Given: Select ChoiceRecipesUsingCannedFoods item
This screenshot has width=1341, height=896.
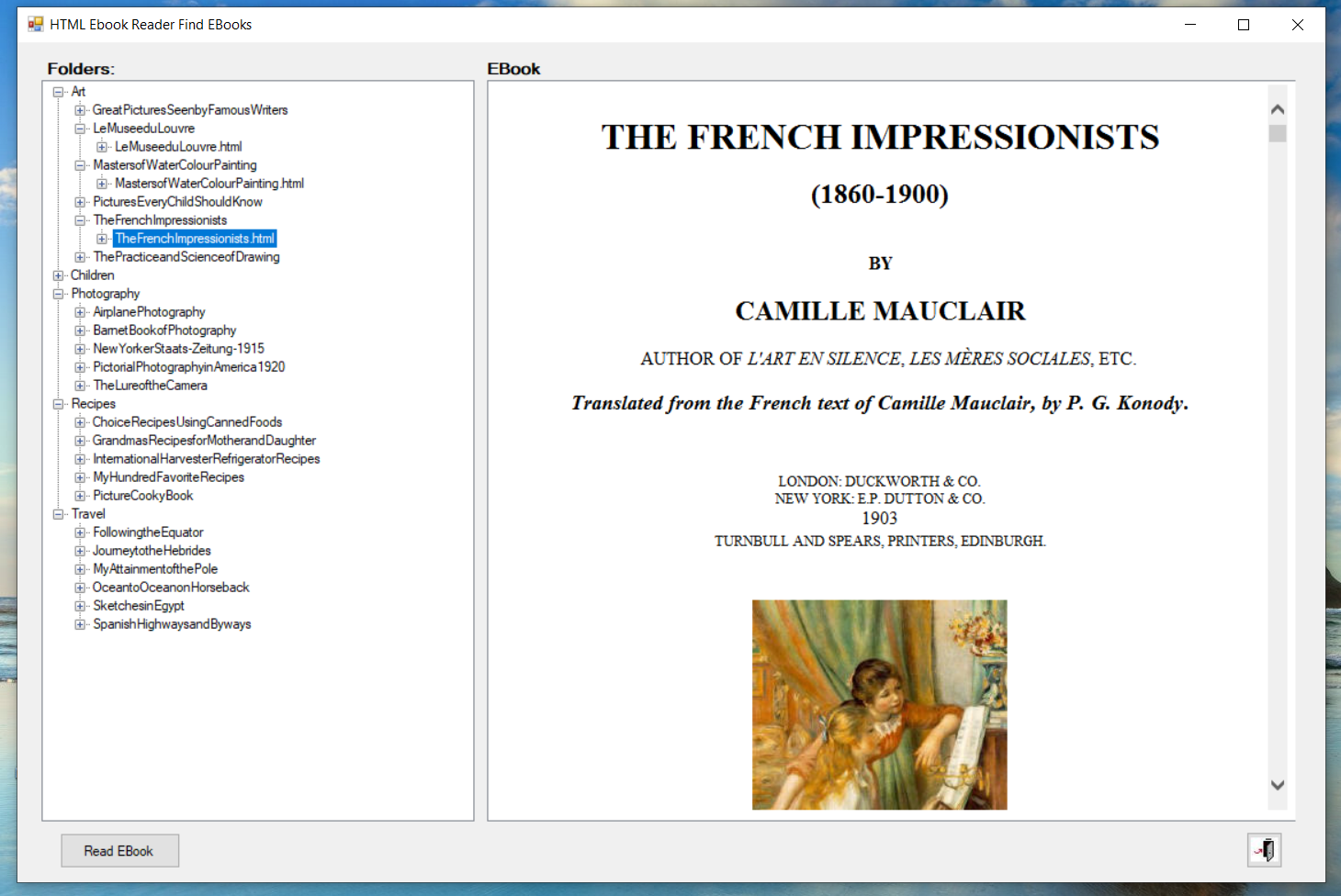Looking at the screenshot, I should tap(187, 422).
